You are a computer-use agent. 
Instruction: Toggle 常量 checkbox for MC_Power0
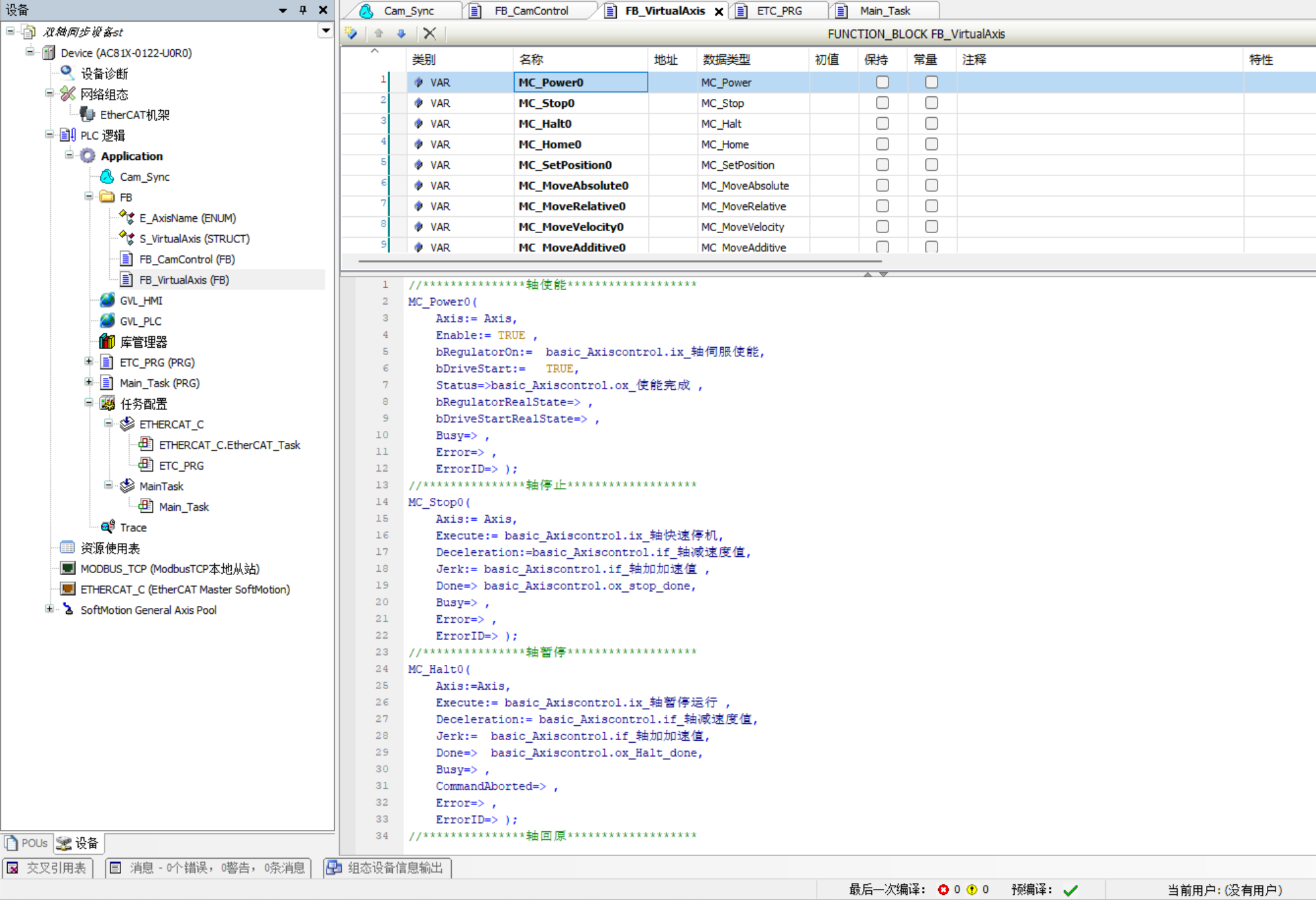[x=932, y=82]
